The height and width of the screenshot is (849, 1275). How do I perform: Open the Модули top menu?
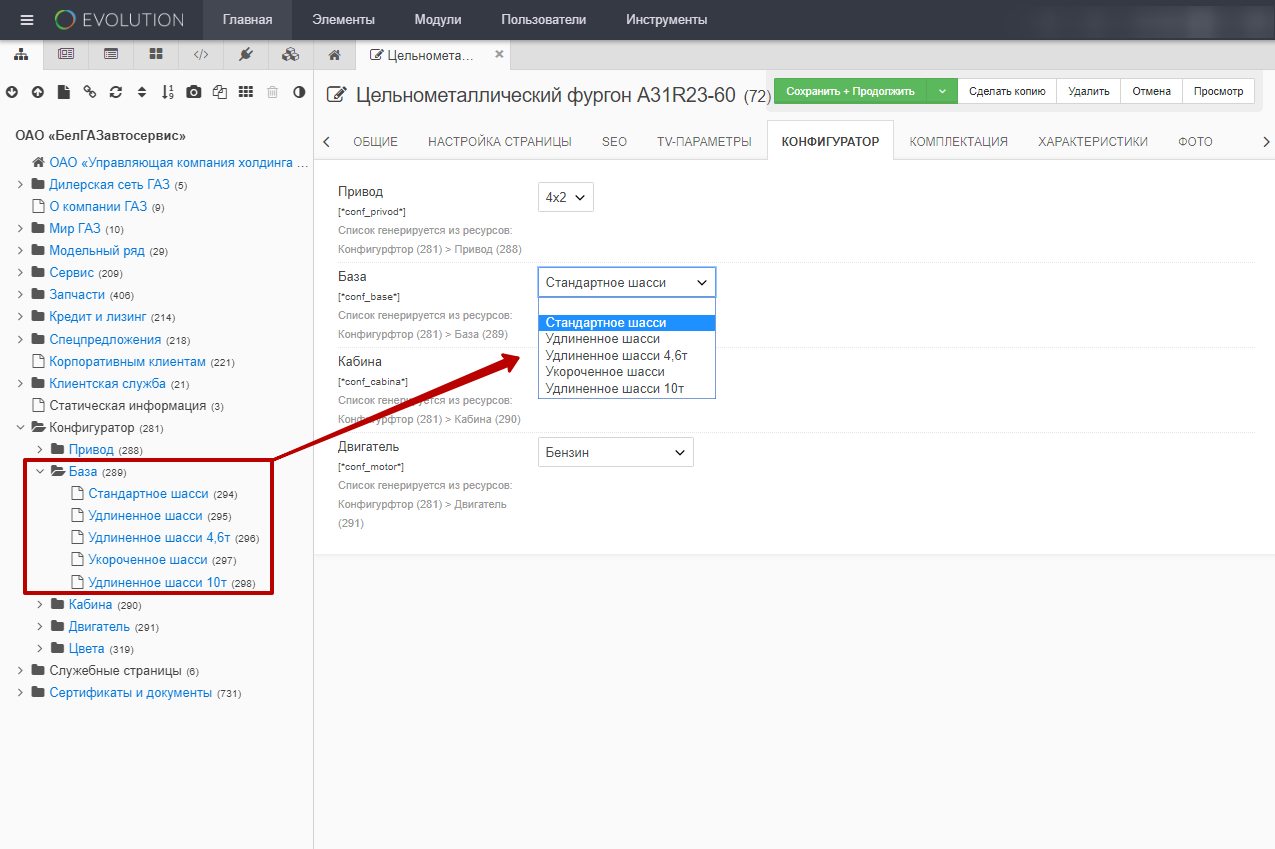438,20
